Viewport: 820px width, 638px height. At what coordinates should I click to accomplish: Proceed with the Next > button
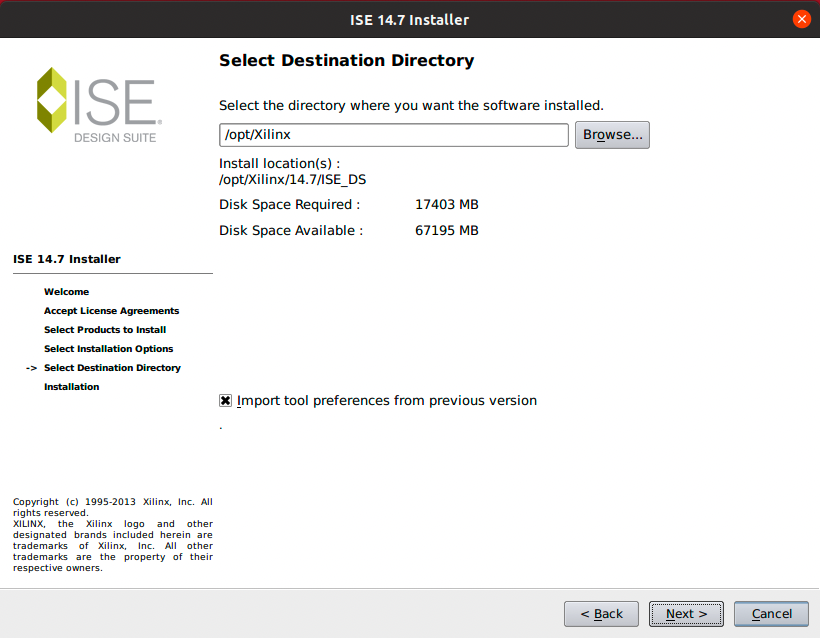[686, 613]
